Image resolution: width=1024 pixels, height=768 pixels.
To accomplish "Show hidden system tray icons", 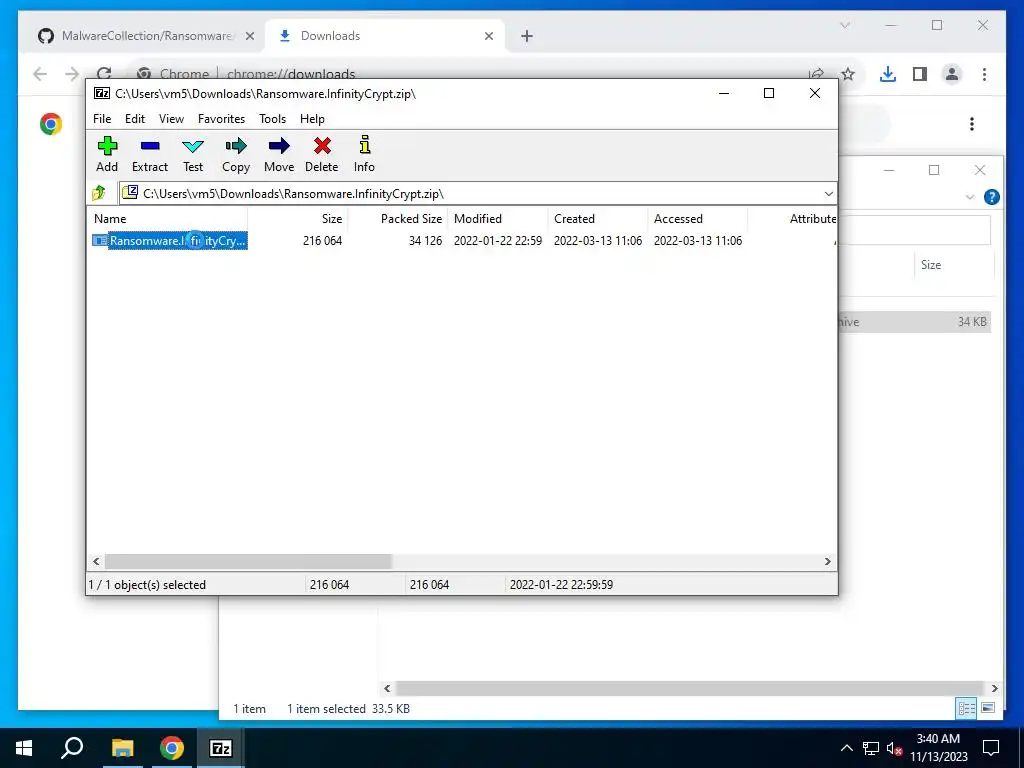I will 846,748.
